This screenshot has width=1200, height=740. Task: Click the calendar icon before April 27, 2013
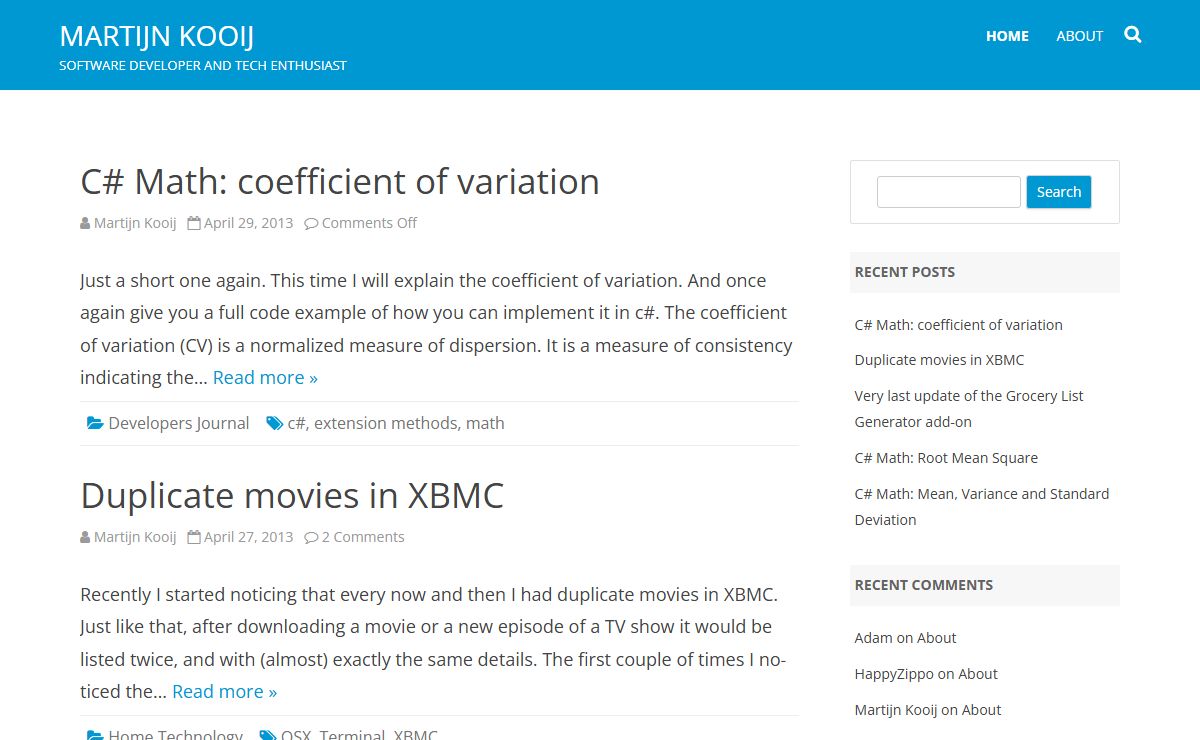coord(194,537)
